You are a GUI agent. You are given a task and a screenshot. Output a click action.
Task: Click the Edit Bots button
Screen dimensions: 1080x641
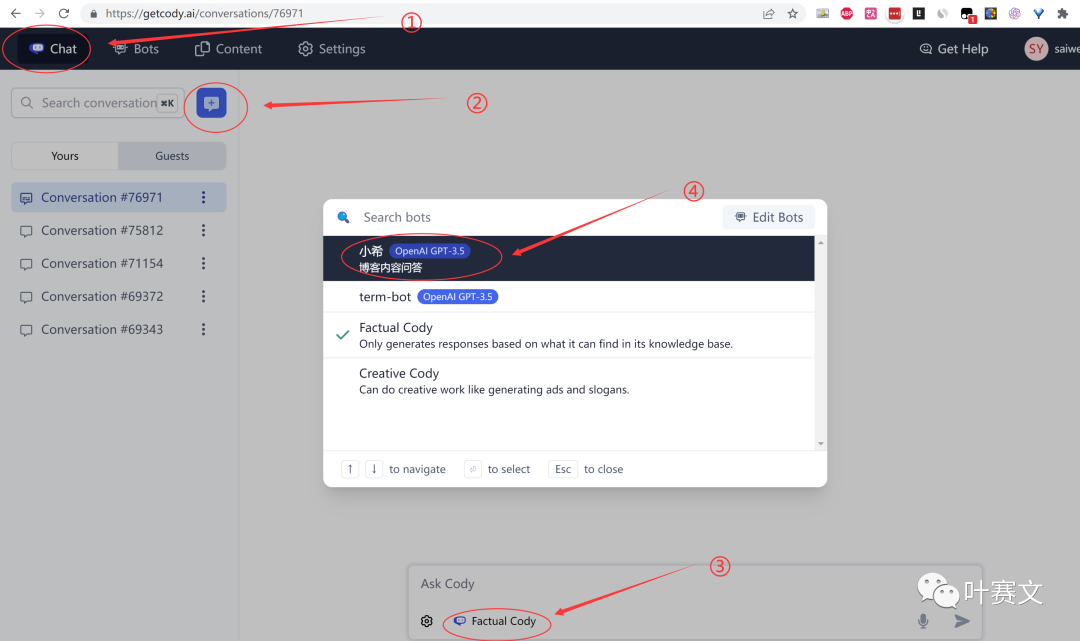pyautogui.click(x=769, y=217)
